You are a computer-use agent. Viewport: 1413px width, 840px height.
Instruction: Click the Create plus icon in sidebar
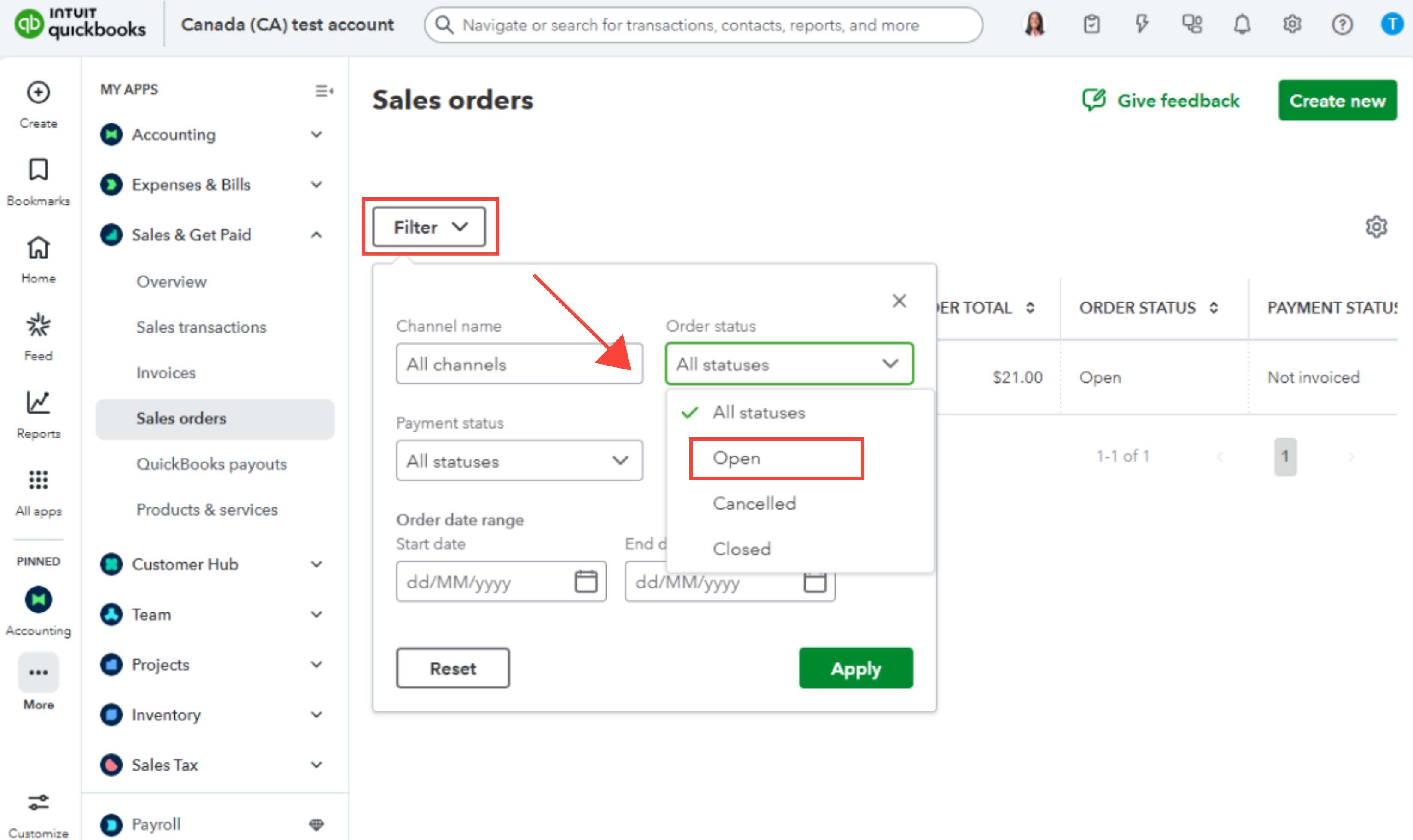38,93
